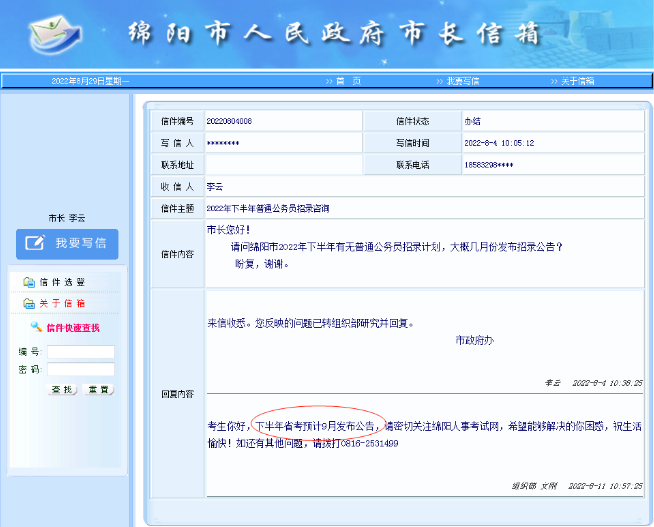Focus the 编号 input field
The width and height of the screenshot is (654, 527).
[81, 352]
